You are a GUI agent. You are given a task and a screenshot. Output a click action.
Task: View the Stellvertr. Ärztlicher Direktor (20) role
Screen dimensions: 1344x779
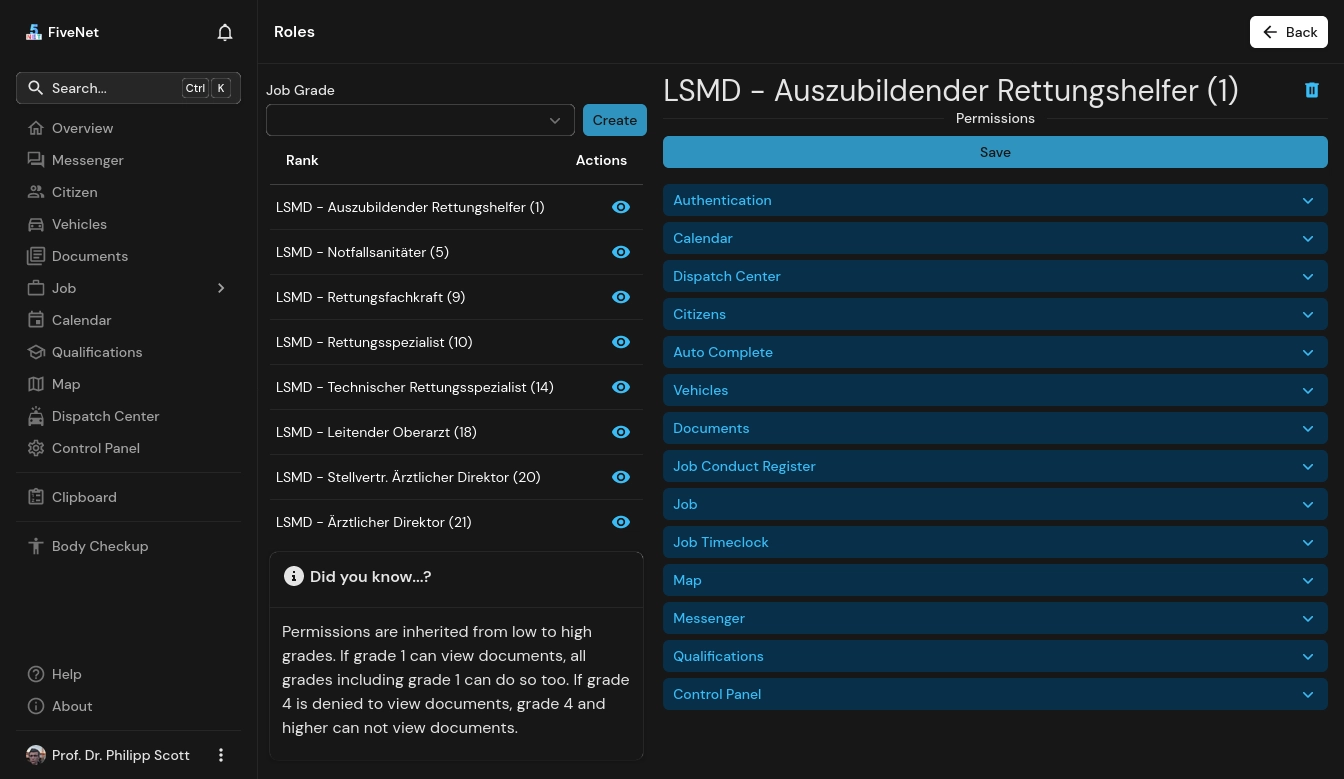[621, 477]
